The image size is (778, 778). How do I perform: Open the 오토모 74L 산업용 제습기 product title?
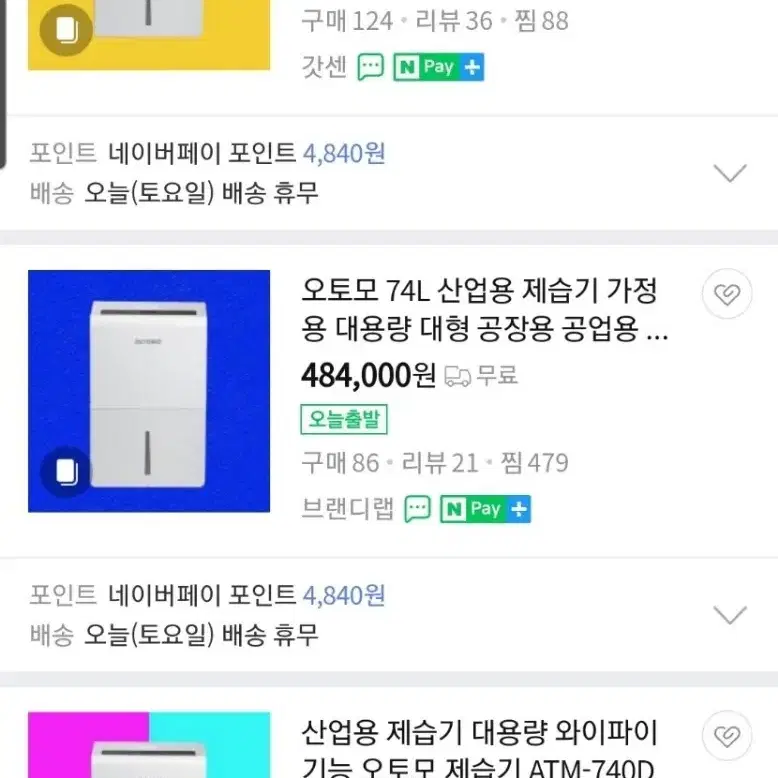pos(484,310)
